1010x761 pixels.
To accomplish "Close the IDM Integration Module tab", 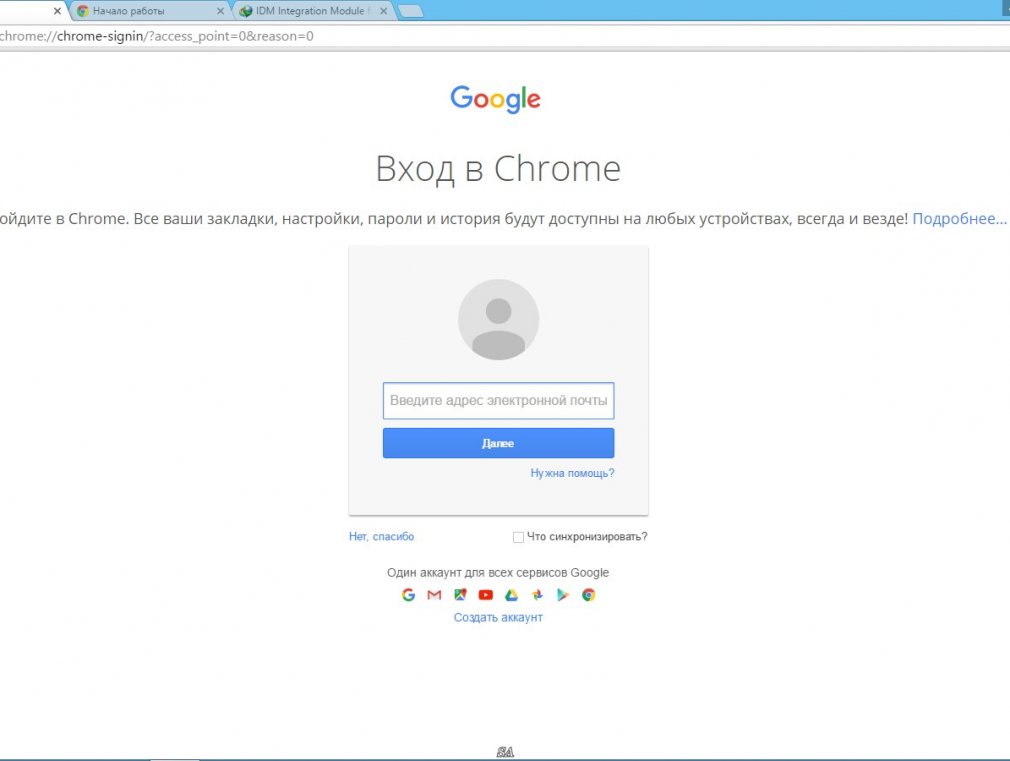I will pyautogui.click(x=383, y=11).
